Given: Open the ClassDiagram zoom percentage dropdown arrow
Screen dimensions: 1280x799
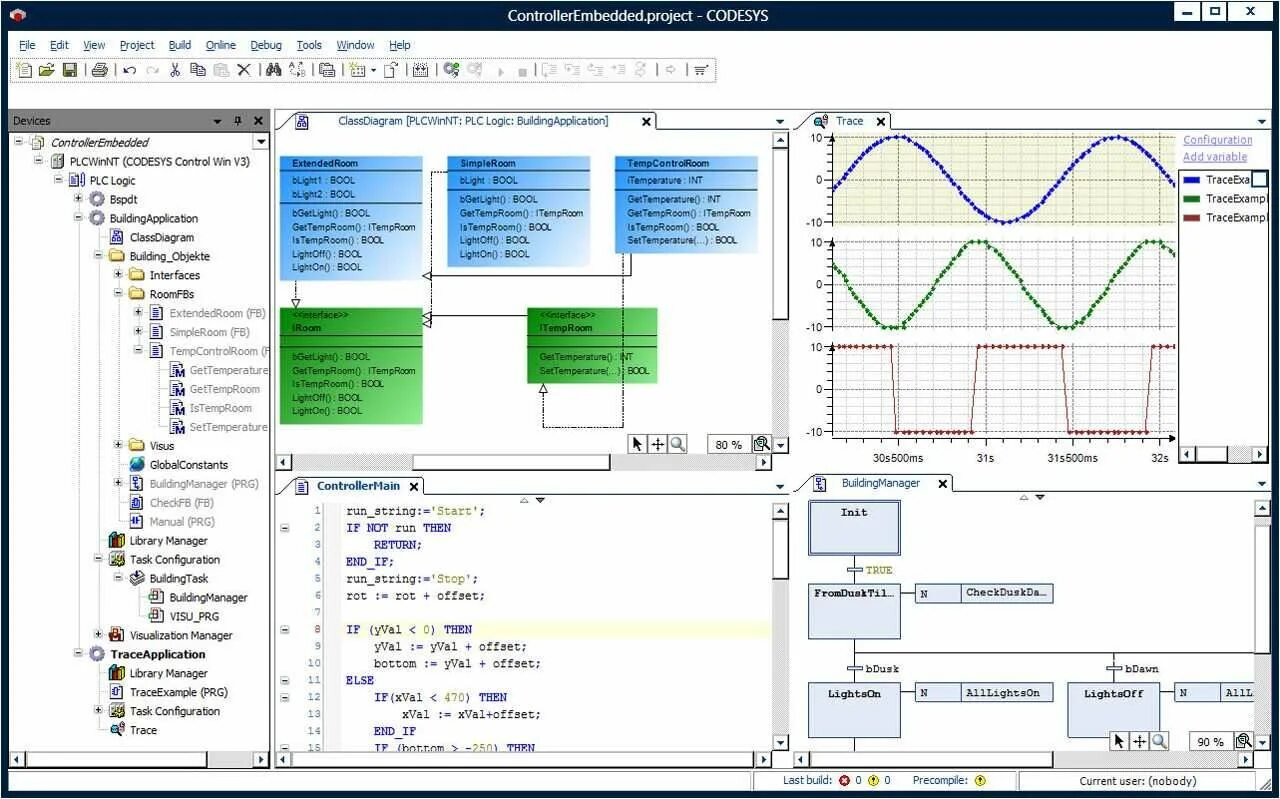Looking at the screenshot, I should pyautogui.click(x=781, y=445).
